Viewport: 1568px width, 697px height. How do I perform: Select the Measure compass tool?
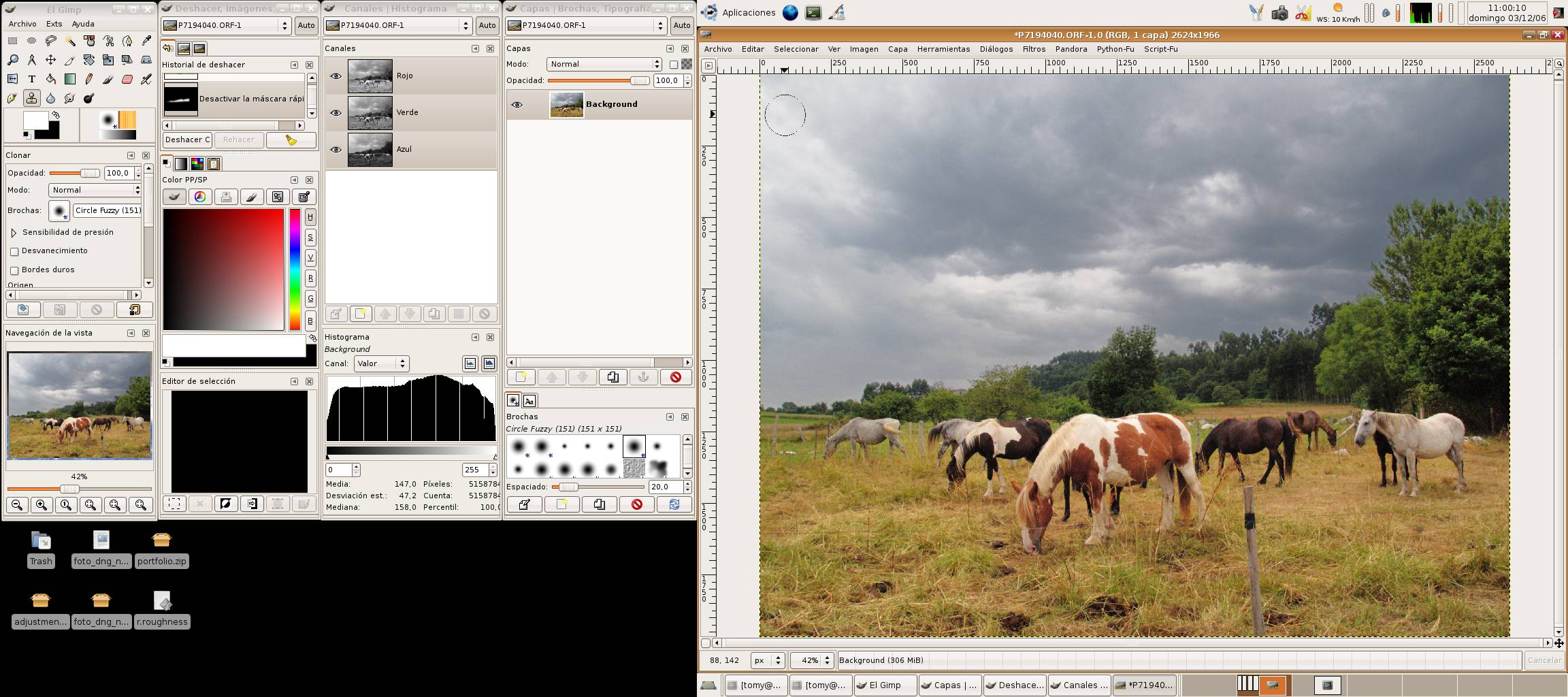(31, 60)
